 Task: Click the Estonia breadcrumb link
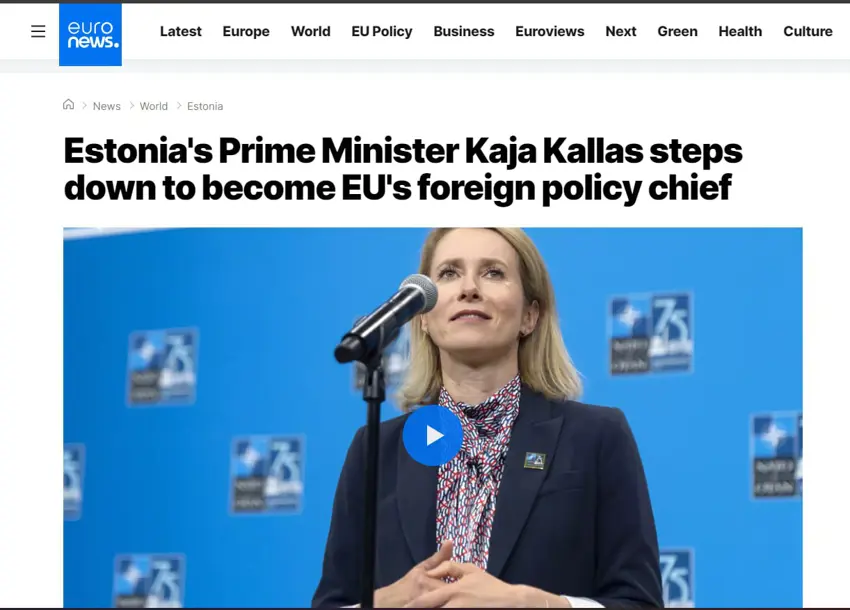205,106
